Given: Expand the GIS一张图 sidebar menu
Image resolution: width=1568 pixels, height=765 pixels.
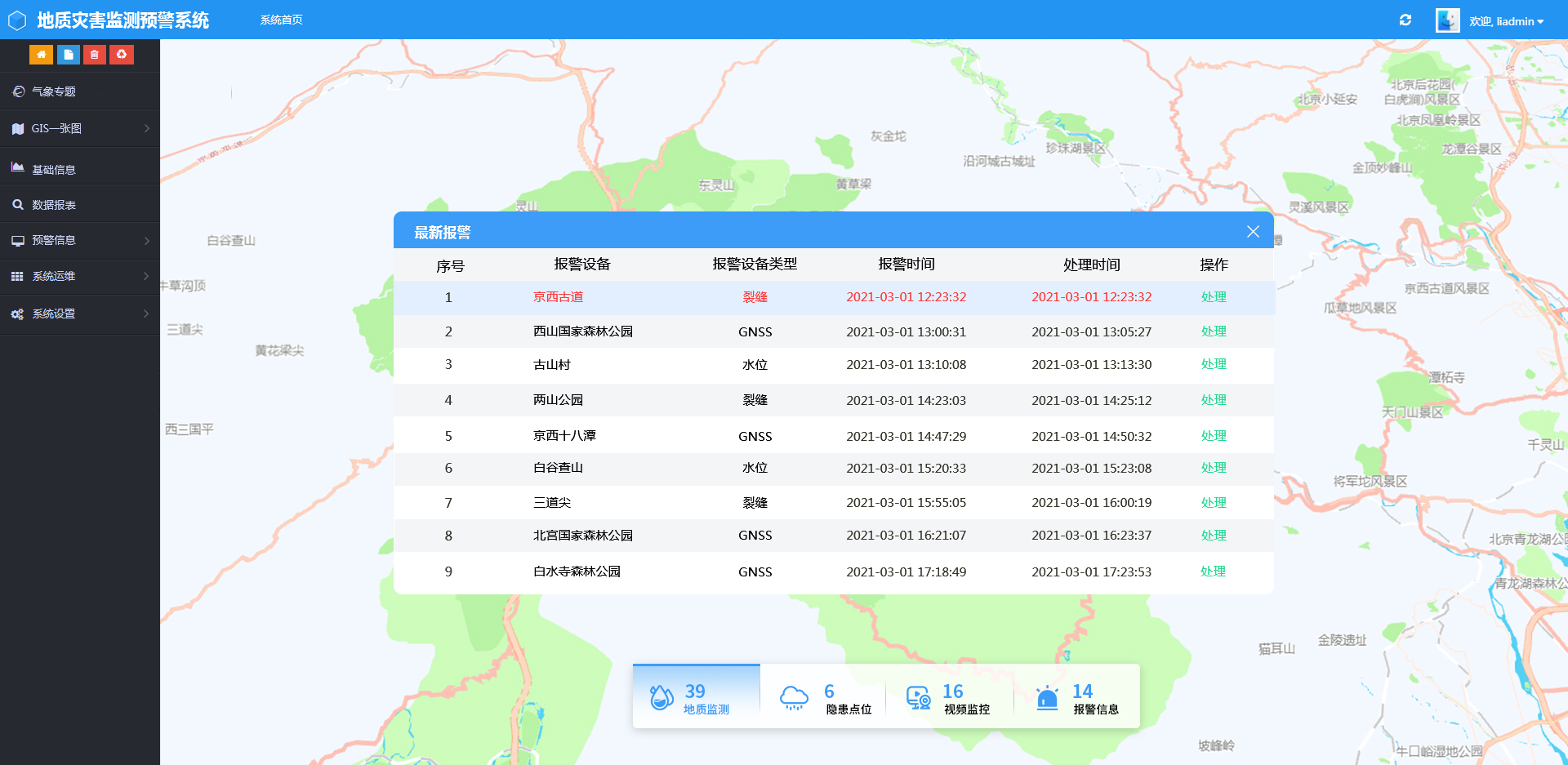Looking at the screenshot, I should point(79,128).
